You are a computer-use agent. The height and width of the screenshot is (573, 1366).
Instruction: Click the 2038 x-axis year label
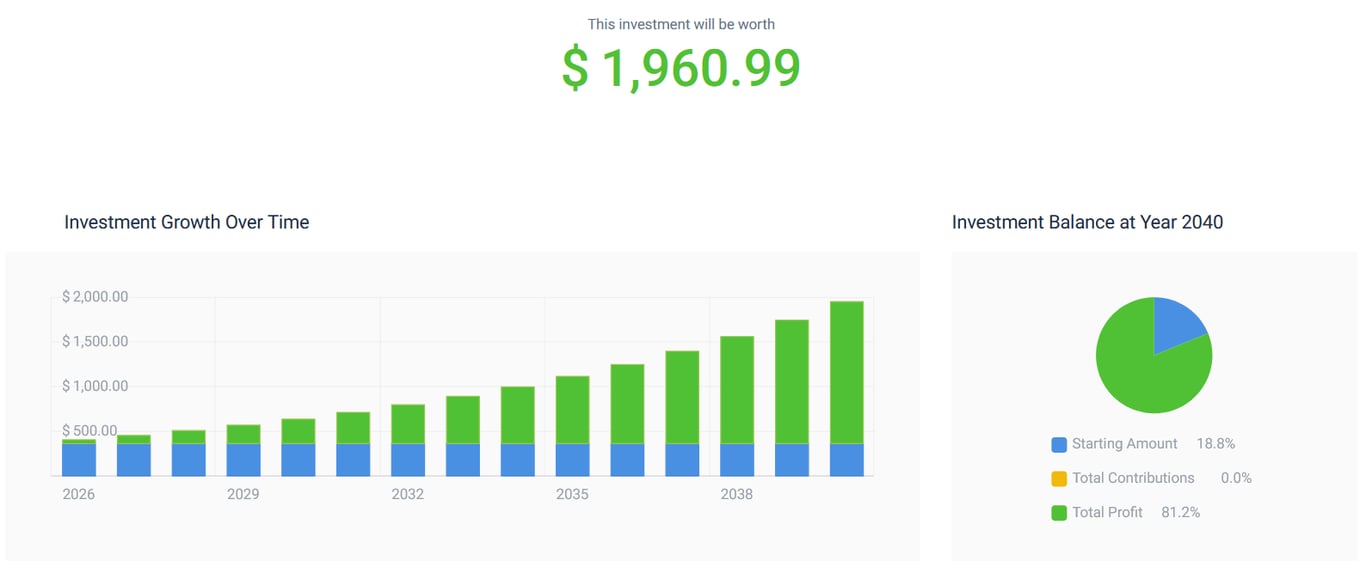pos(737,495)
